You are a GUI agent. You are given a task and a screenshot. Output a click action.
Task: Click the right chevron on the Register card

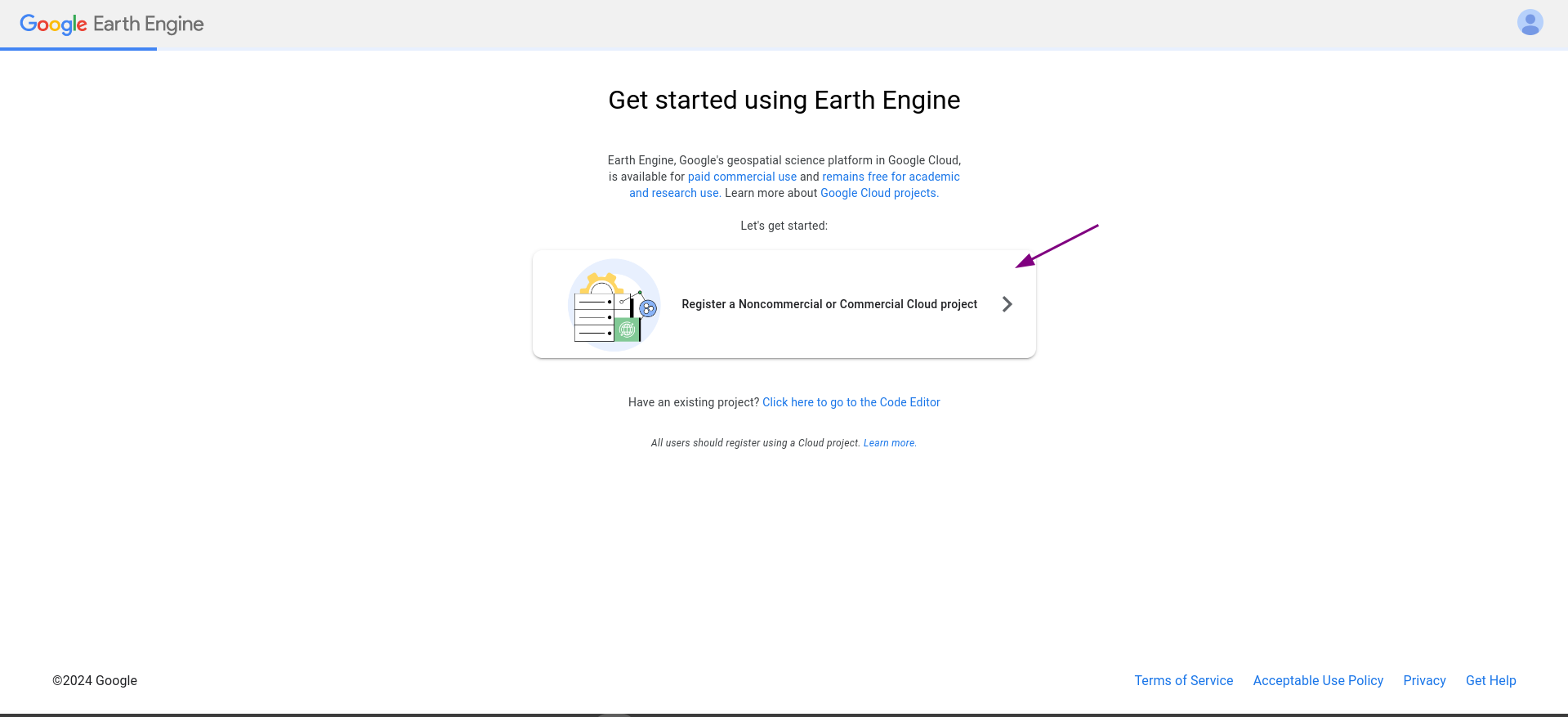(1007, 304)
